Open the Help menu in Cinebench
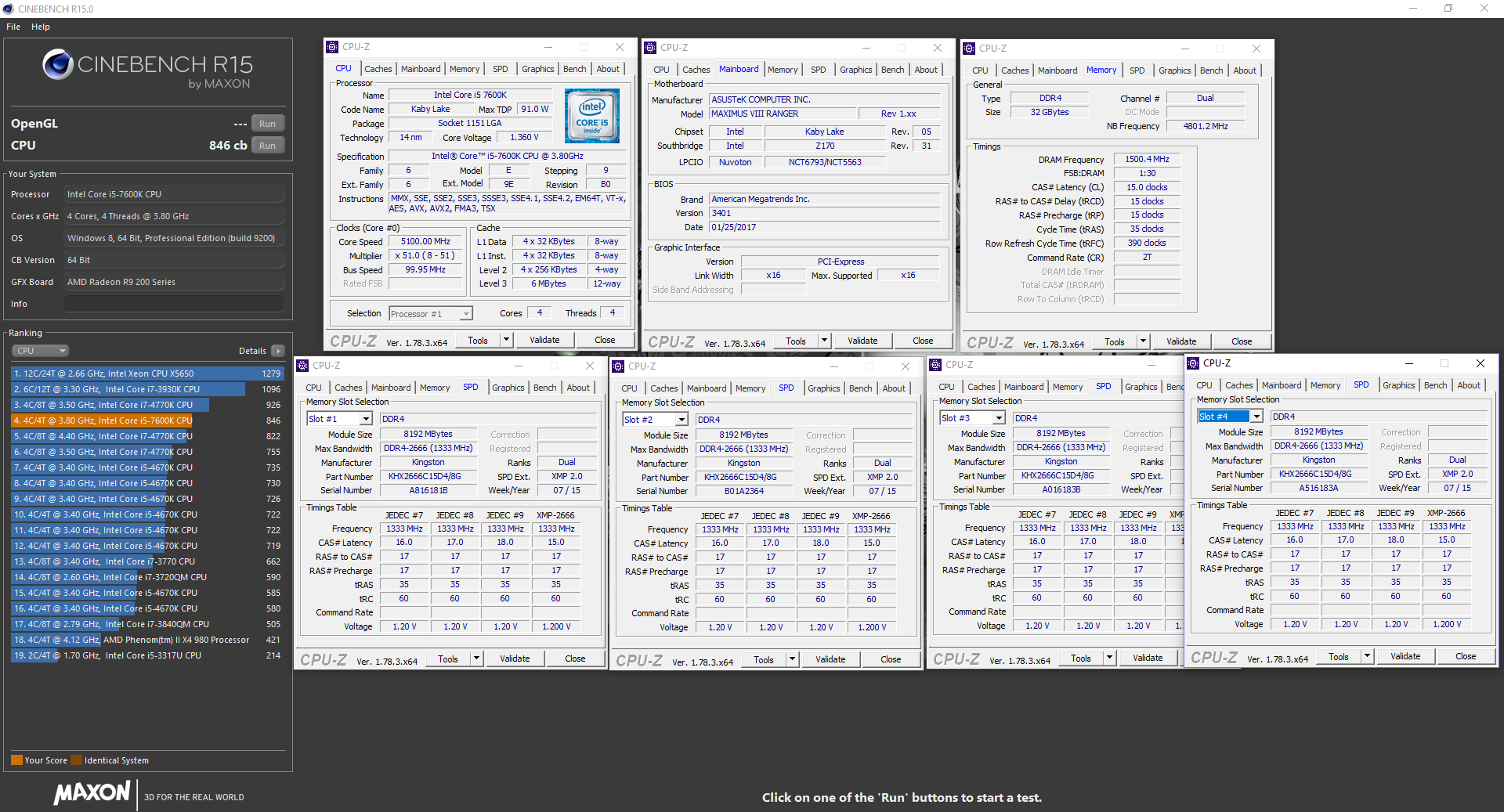This screenshot has width=1504, height=812. click(x=41, y=27)
